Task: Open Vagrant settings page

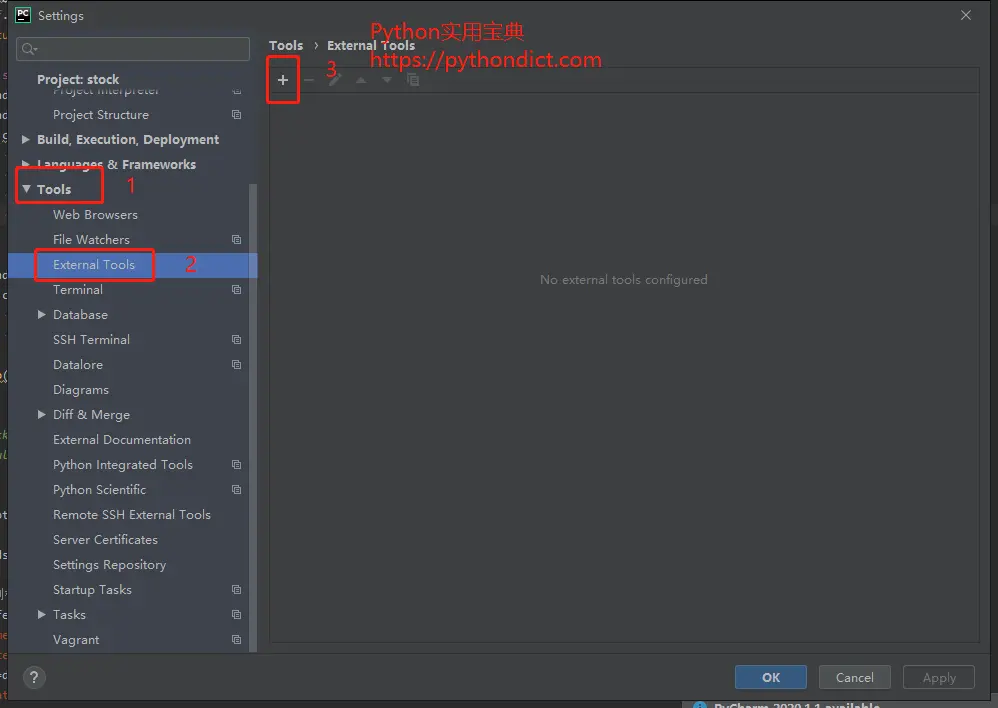Action: pyautogui.click(x=76, y=640)
